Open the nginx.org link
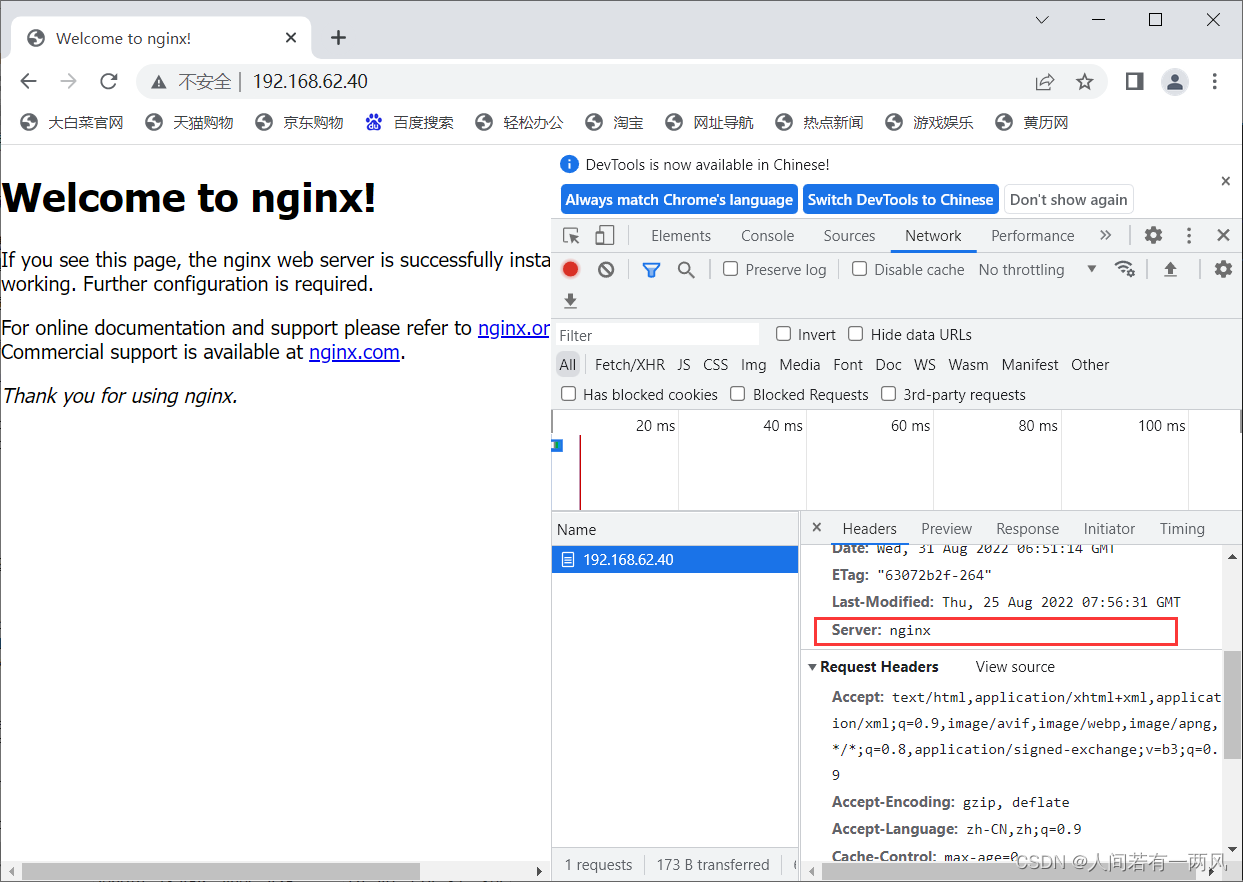 514,328
